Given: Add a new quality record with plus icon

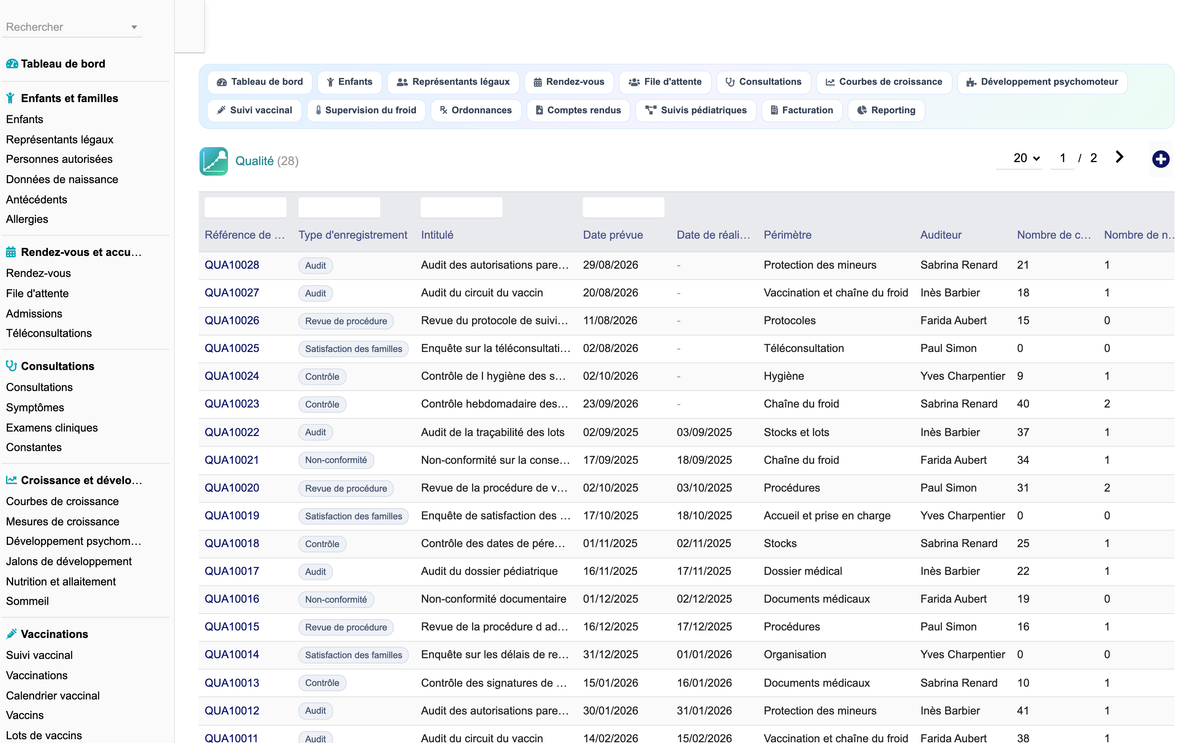Looking at the screenshot, I should click(x=1160, y=159).
